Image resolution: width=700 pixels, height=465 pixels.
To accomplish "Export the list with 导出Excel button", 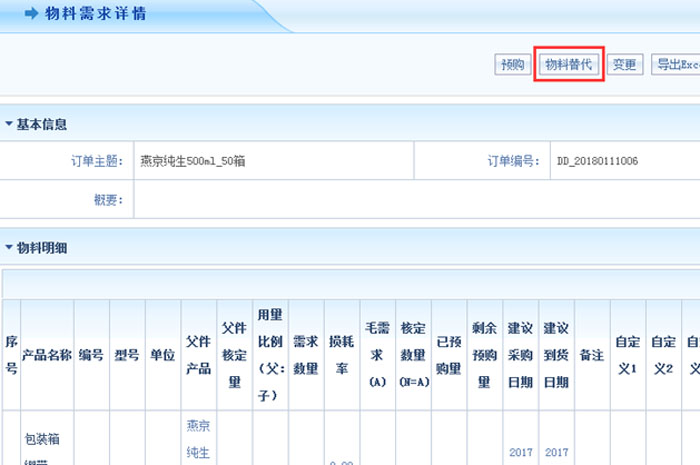I will [x=676, y=64].
